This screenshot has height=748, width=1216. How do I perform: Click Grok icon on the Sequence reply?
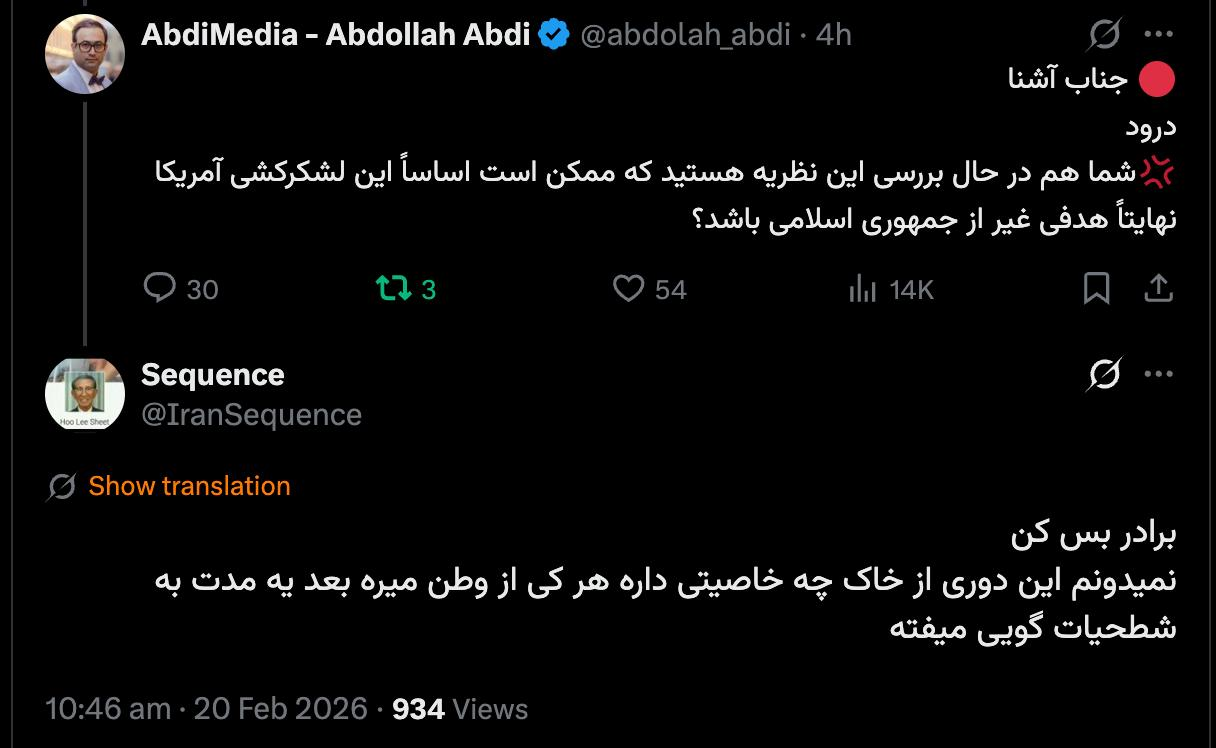point(1104,375)
